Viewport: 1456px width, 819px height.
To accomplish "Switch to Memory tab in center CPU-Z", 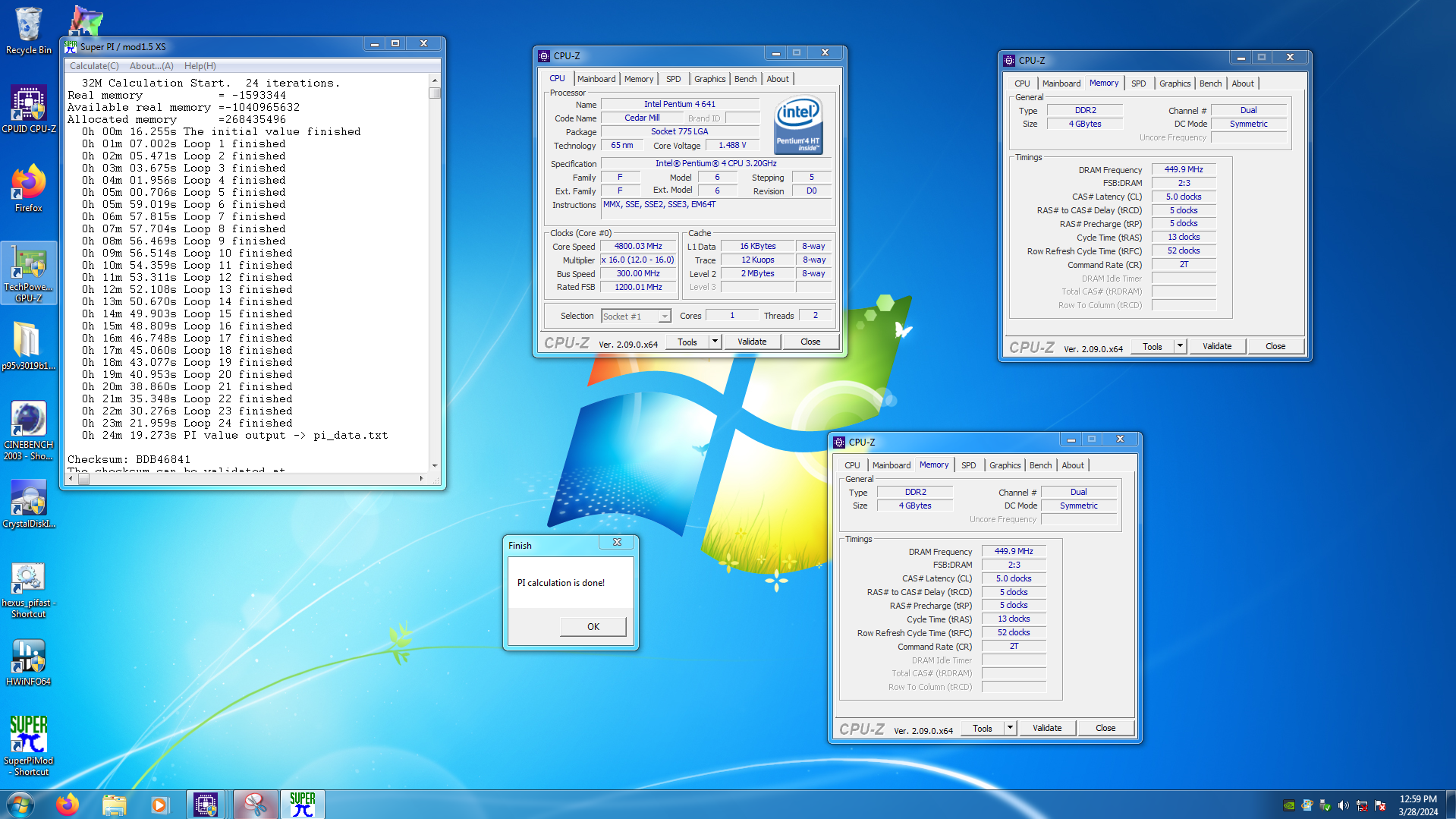I will (639, 79).
